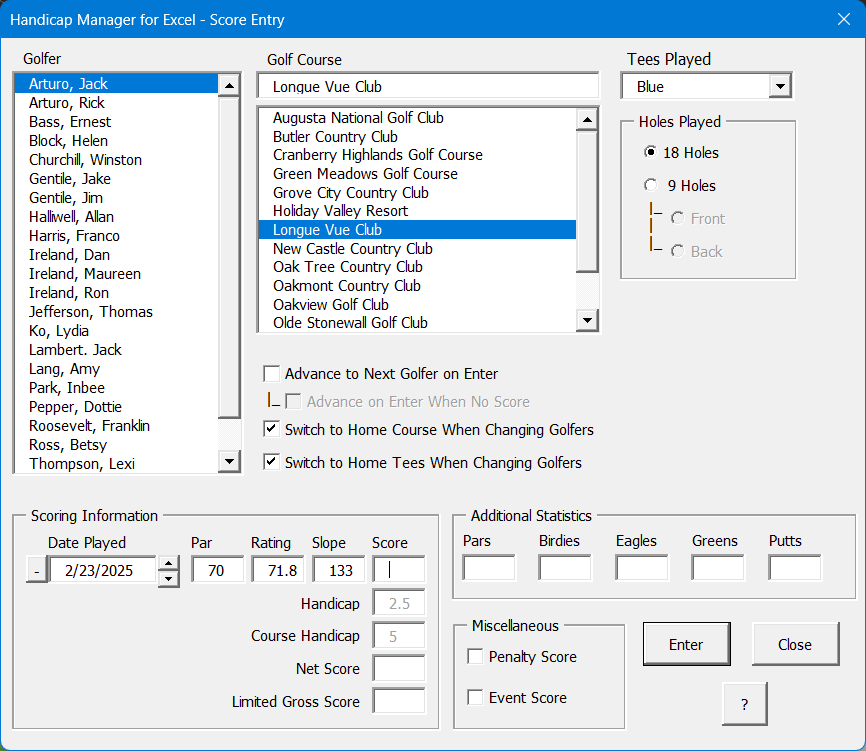Viewport: 866px width, 751px height.
Task: Click the golf course list up arrow
Action: tap(587, 119)
